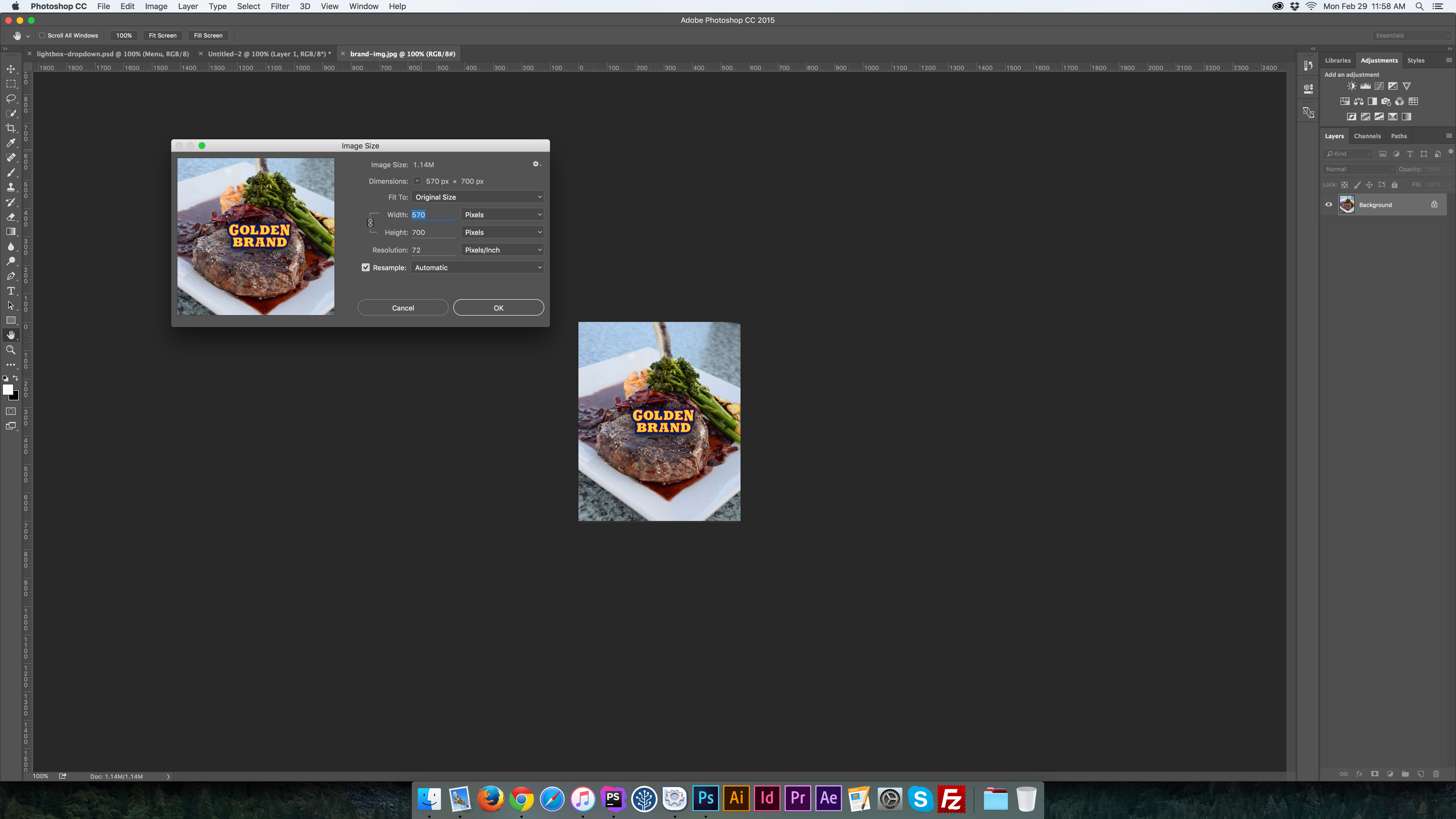Image resolution: width=1456 pixels, height=819 pixels.
Task: Open the Fit To dropdown
Action: [x=478, y=197]
